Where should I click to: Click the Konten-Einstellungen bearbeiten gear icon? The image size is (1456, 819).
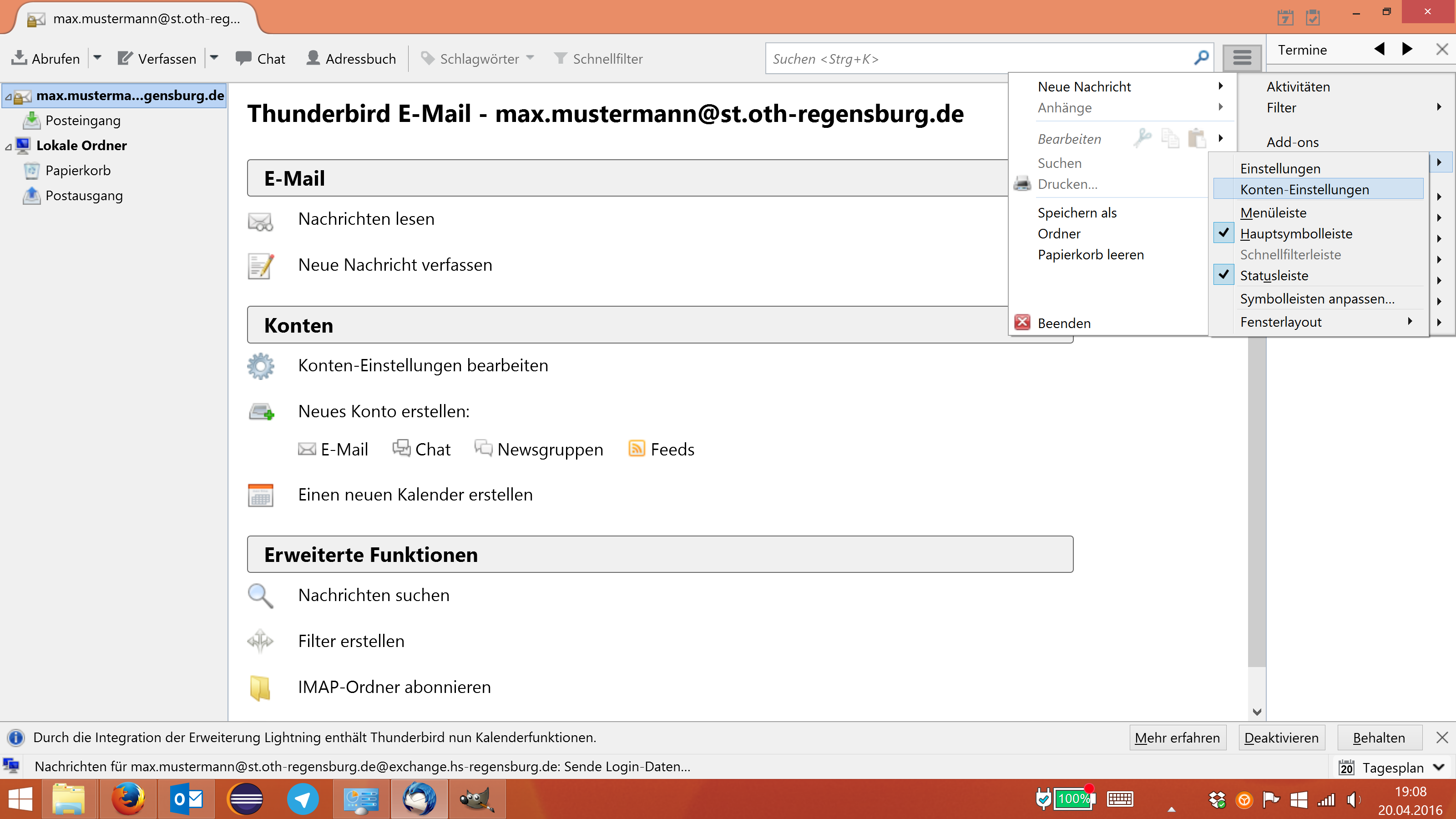coord(261,366)
